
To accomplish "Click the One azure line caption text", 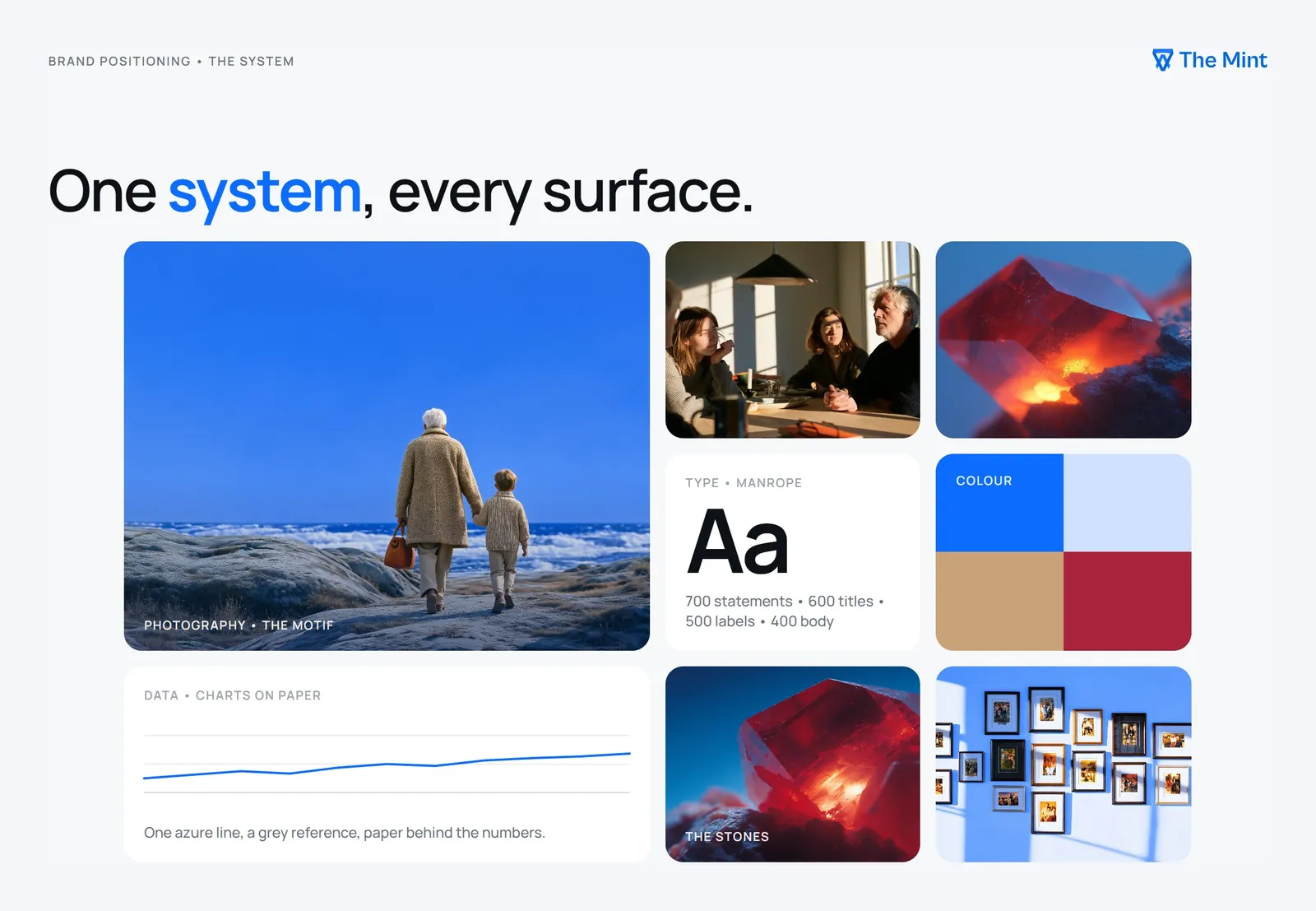I will pos(345,833).
